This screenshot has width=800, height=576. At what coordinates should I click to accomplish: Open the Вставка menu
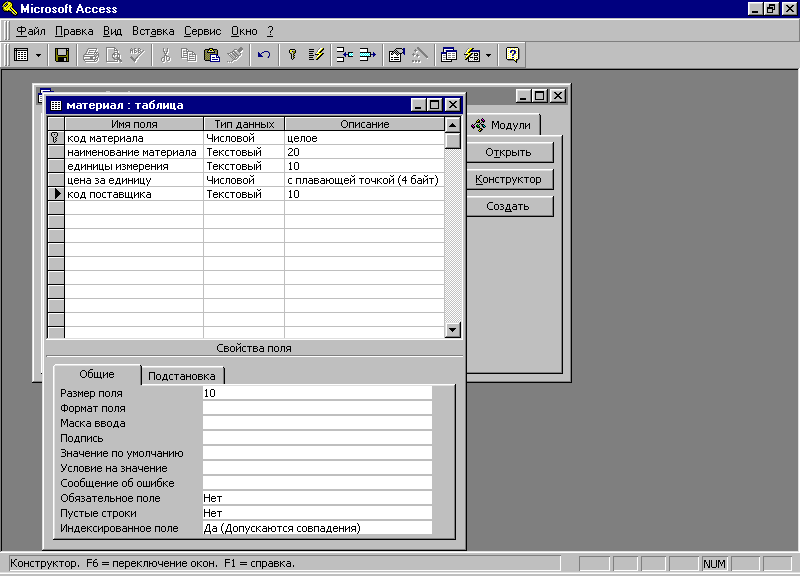[x=153, y=31]
